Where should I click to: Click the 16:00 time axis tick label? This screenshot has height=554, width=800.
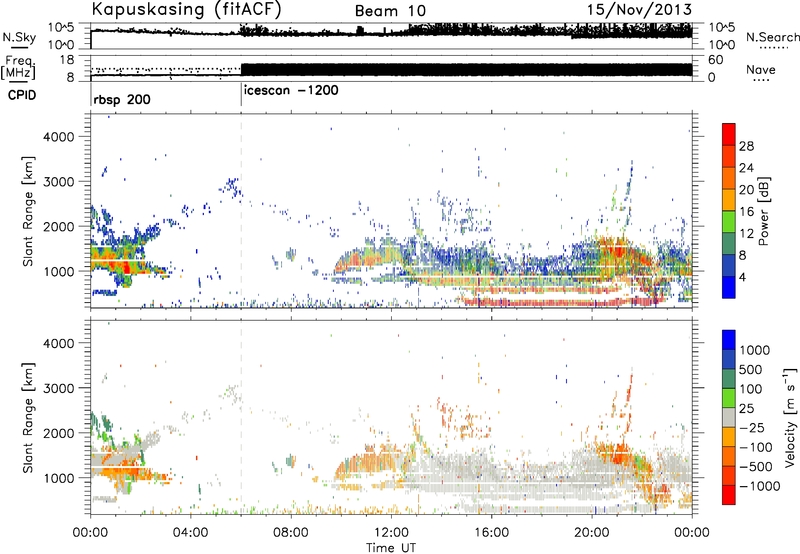pyautogui.click(x=491, y=533)
